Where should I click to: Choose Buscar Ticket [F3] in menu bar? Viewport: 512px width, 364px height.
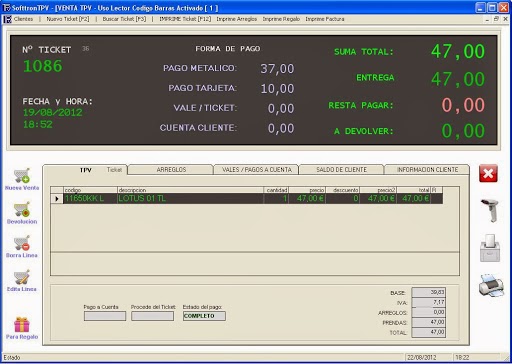[124, 19]
